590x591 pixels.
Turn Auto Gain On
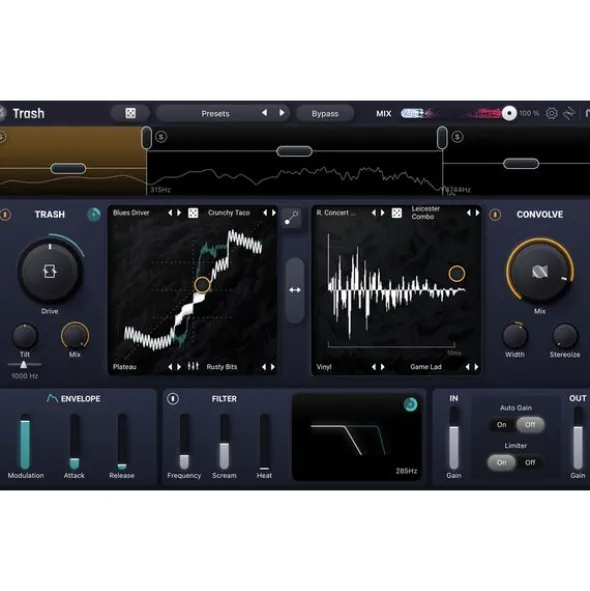(x=501, y=424)
